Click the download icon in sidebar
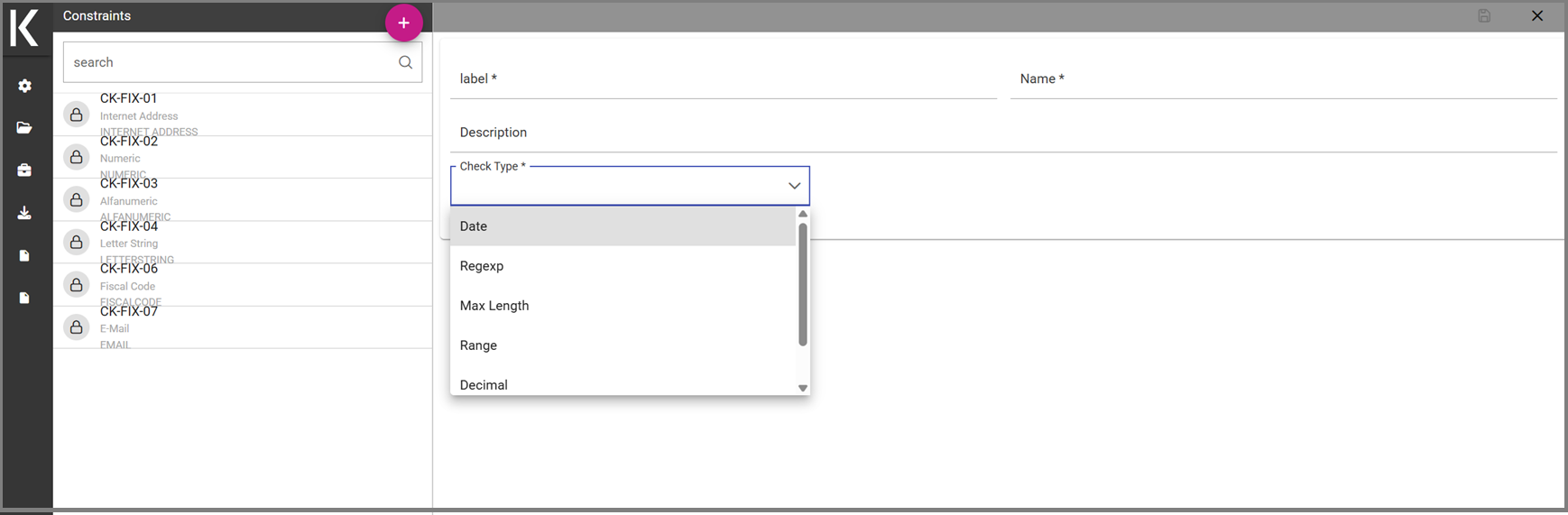The image size is (1568, 515). (x=24, y=213)
